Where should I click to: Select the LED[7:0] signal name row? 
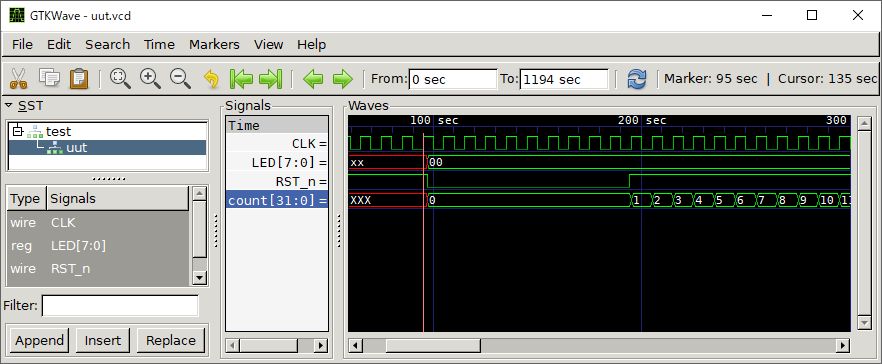click(277, 163)
